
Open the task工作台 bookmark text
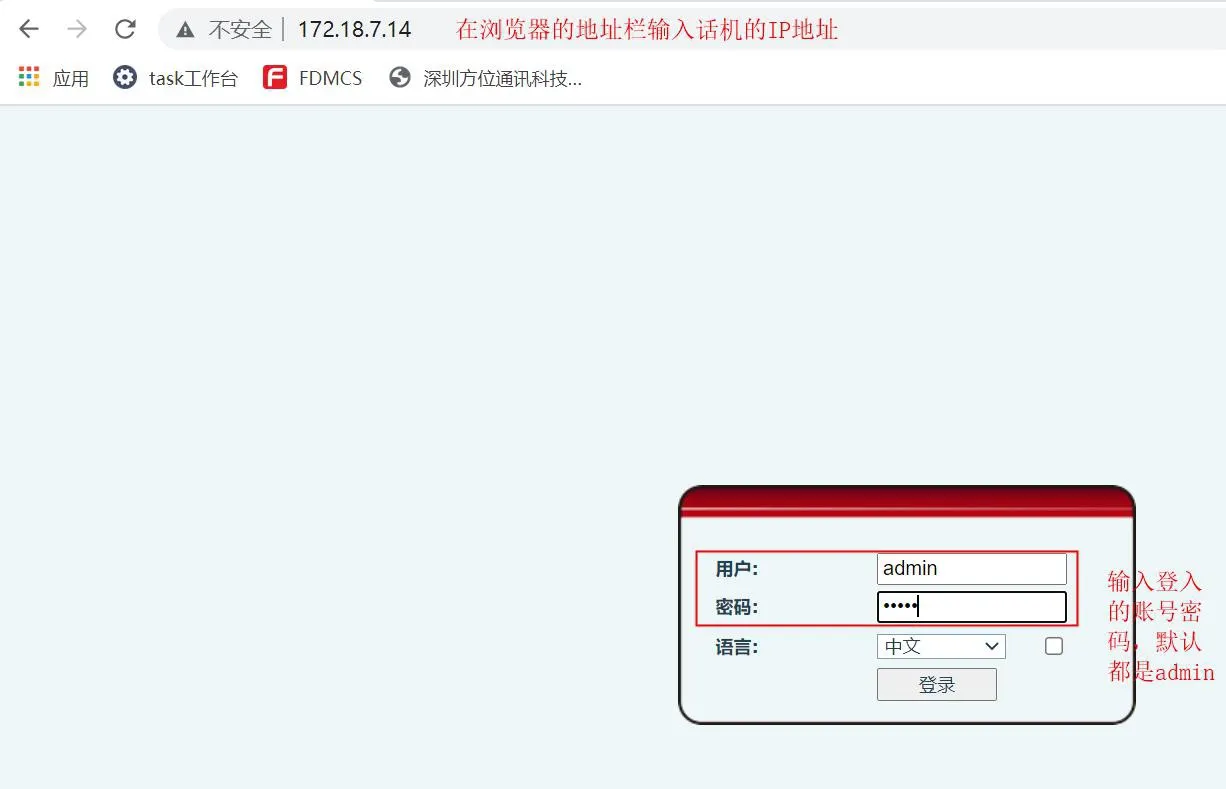coord(193,78)
